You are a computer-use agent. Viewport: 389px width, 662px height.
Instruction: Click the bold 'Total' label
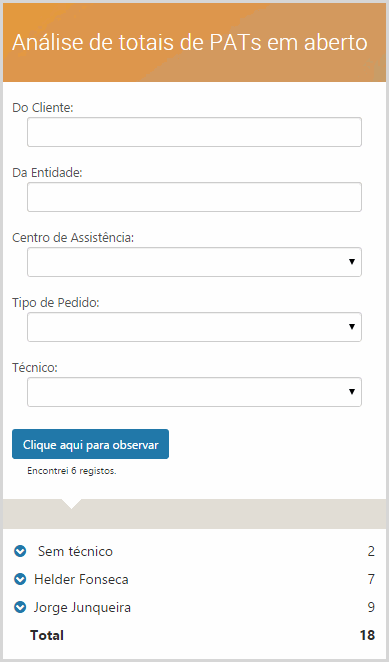click(x=47, y=635)
